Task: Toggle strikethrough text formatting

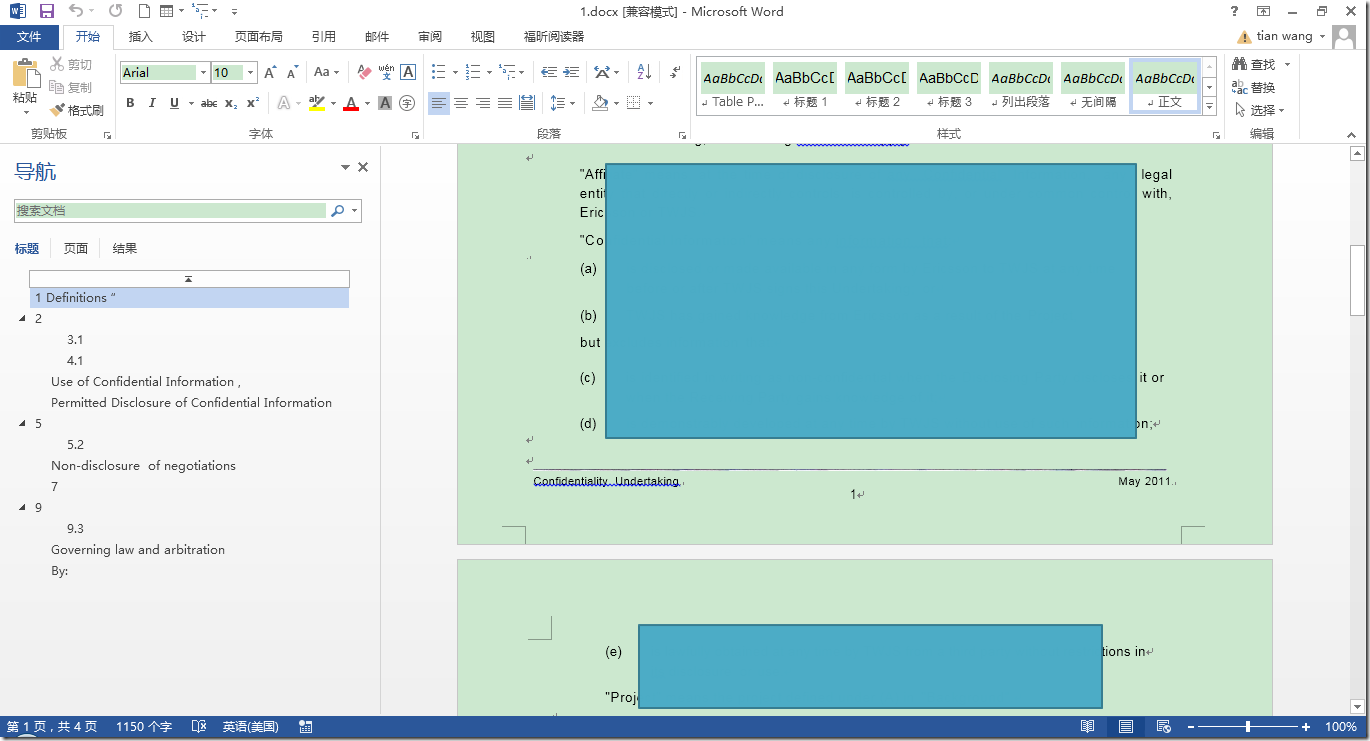Action: [209, 103]
